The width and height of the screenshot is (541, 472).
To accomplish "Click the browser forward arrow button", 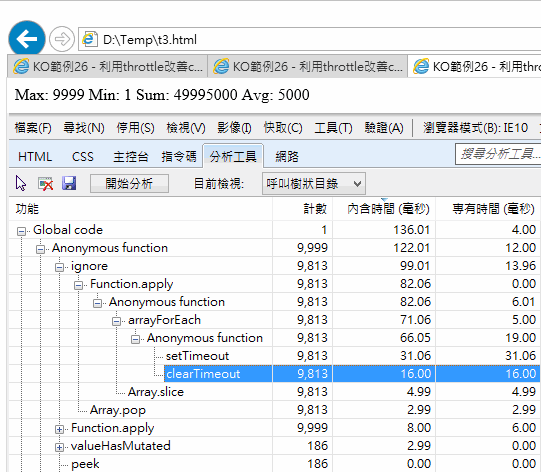I will 62,39.
